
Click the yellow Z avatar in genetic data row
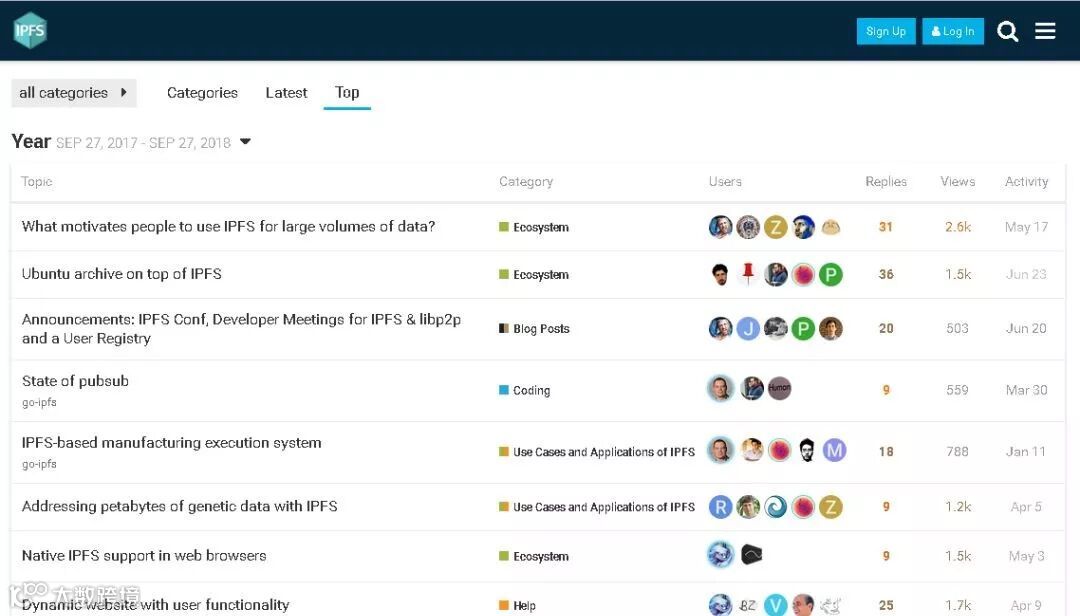pyautogui.click(x=831, y=507)
